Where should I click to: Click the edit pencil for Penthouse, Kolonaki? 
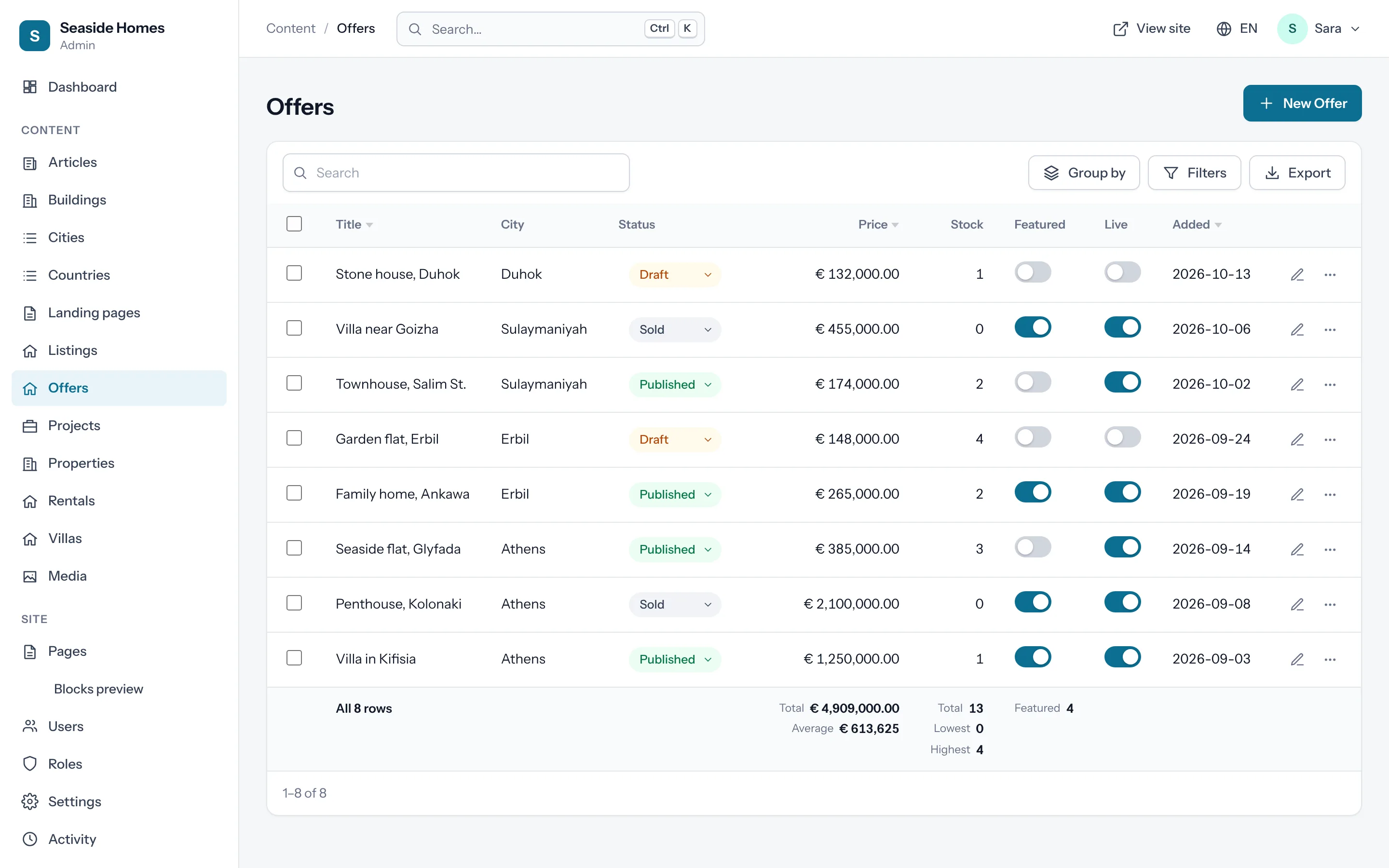(x=1297, y=604)
